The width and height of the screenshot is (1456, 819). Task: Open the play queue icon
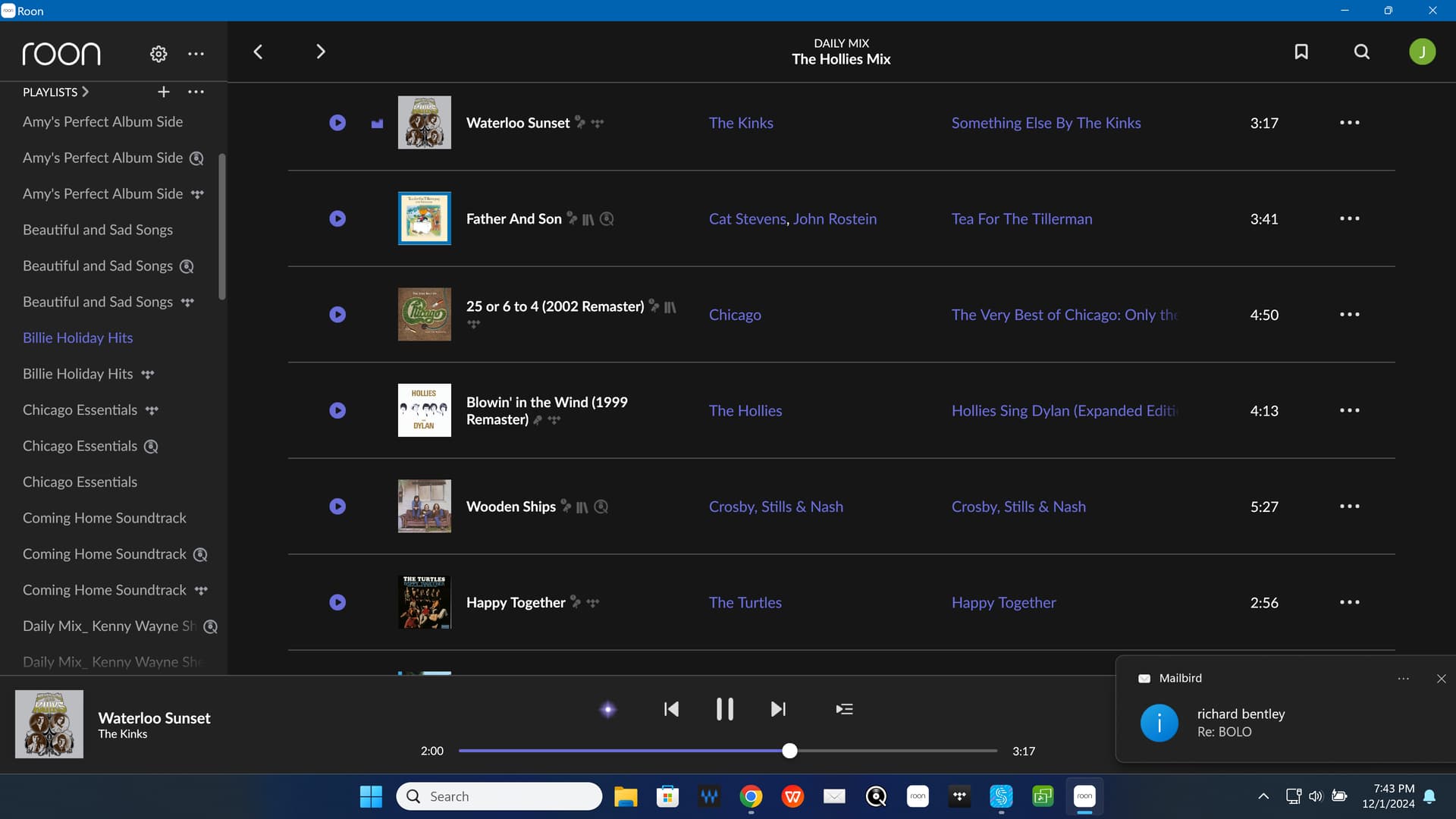[x=844, y=709]
